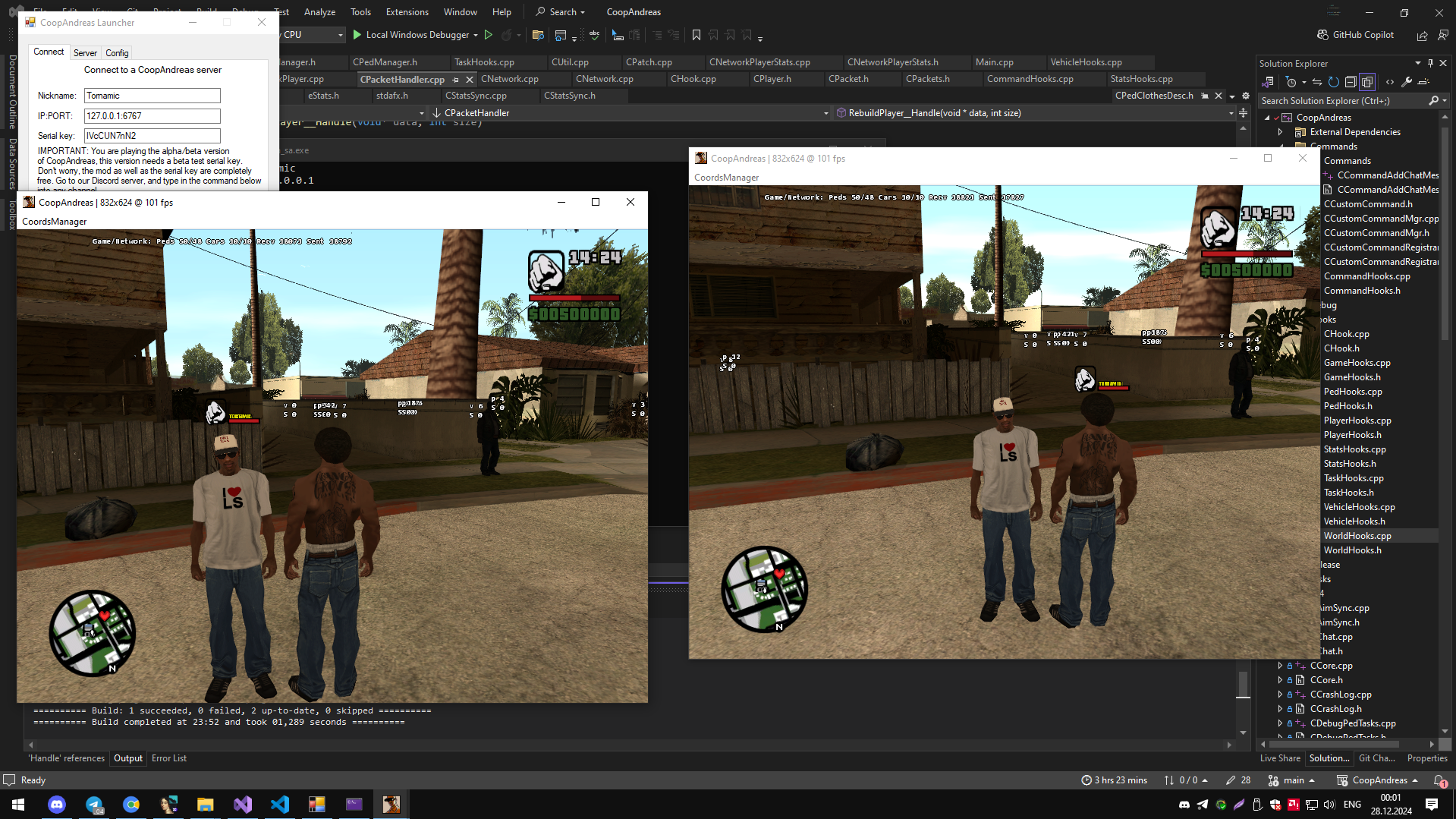Open the Tools menu
1456x819 pixels.
(360, 12)
